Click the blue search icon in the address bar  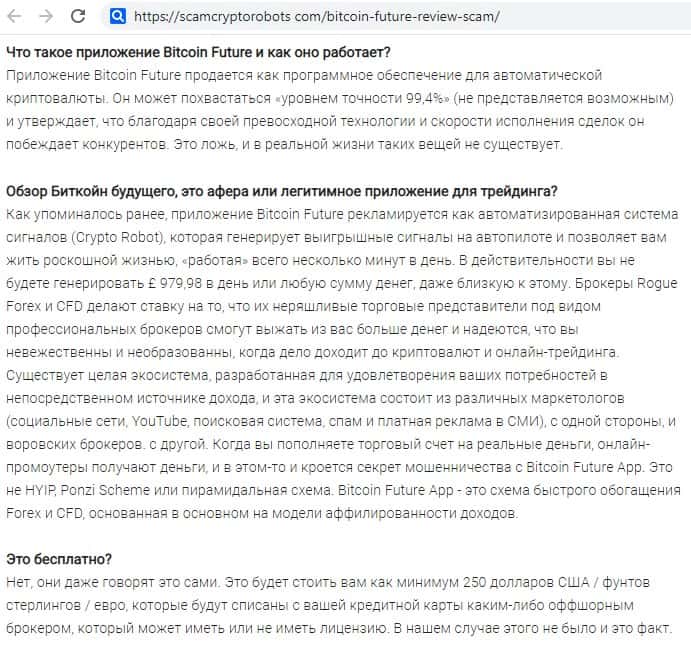117,16
